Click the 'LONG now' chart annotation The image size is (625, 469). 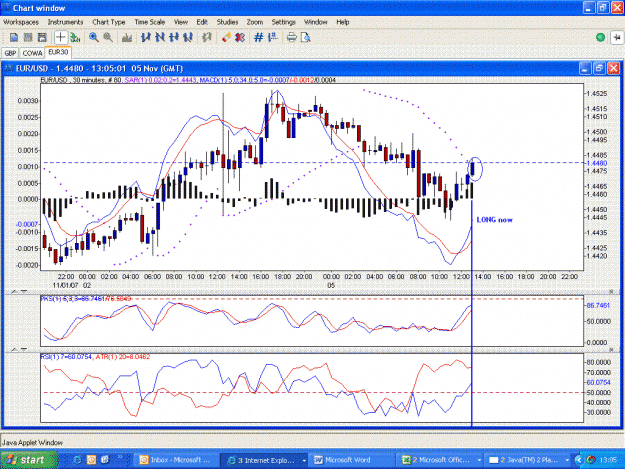[x=494, y=220]
